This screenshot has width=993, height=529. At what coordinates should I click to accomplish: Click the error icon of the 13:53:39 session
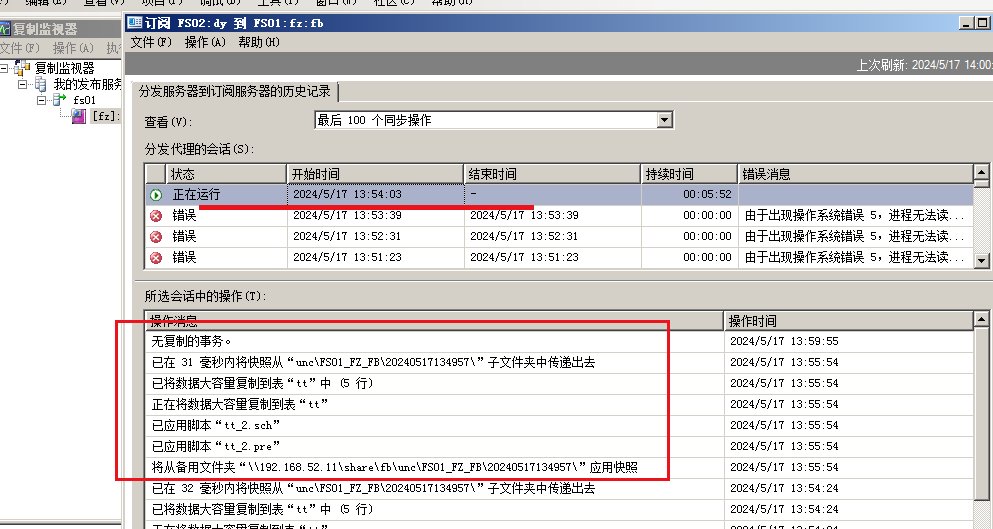(x=156, y=216)
